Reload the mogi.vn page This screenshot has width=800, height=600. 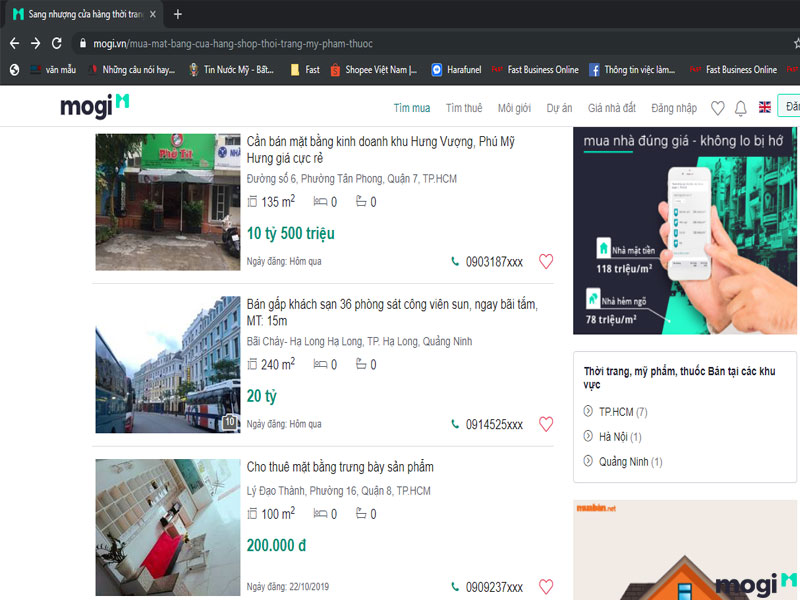(57, 43)
